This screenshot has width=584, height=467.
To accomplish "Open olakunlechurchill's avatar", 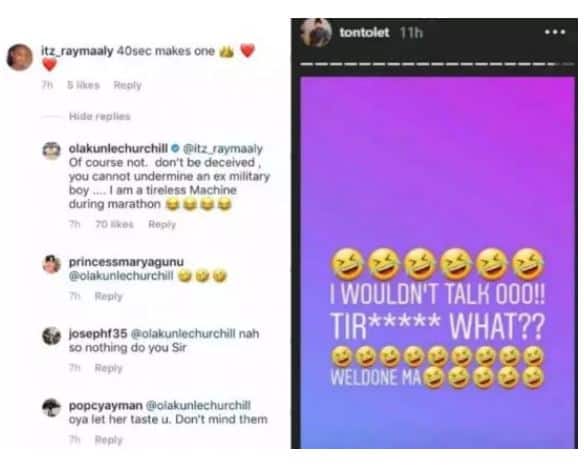I will click(x=51, y=150).
